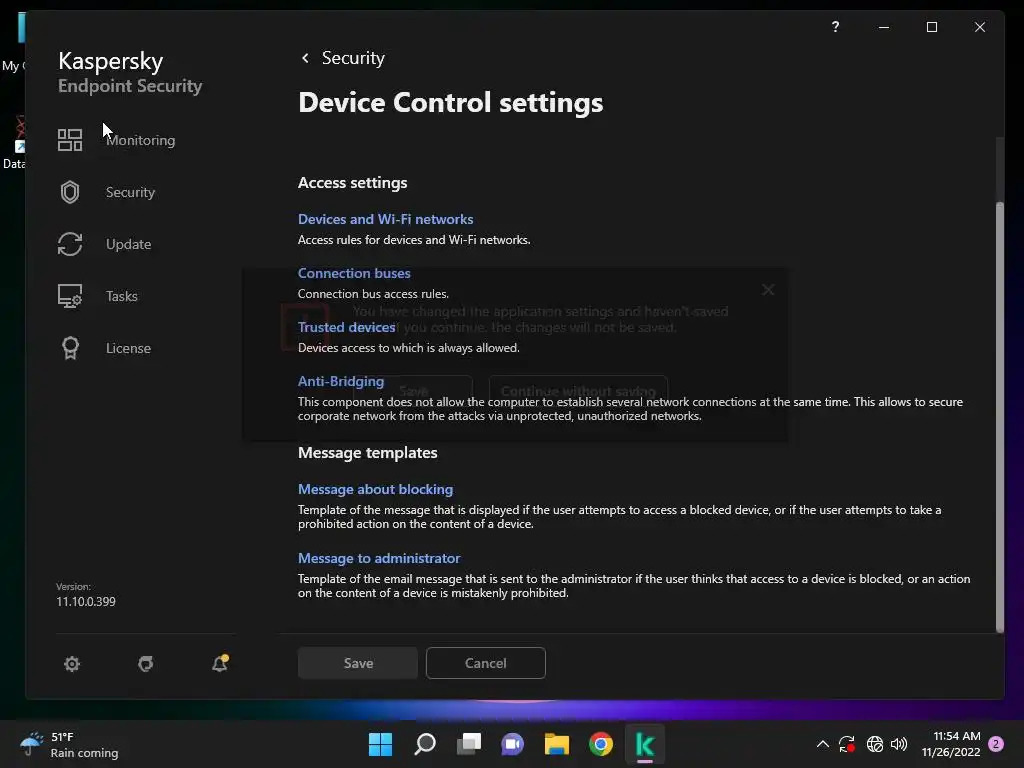Open the Windows Start menu

pos(380,744)
